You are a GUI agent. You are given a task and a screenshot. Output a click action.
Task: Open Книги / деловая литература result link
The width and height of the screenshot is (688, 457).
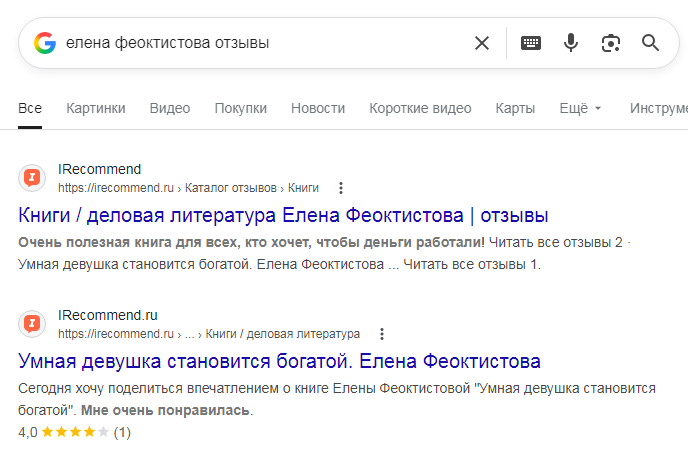(x=284, y=215)
